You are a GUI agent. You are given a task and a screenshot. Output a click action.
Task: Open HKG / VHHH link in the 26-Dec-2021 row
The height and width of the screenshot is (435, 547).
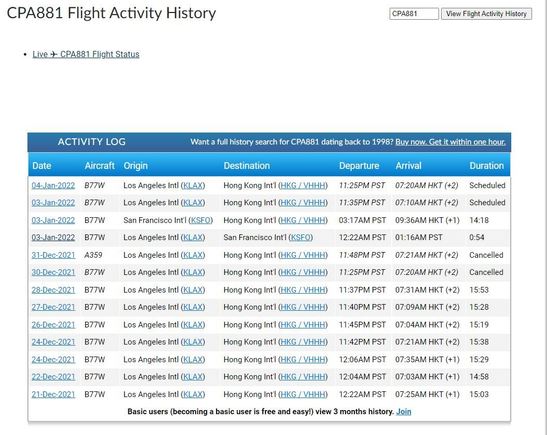[303, 325]
